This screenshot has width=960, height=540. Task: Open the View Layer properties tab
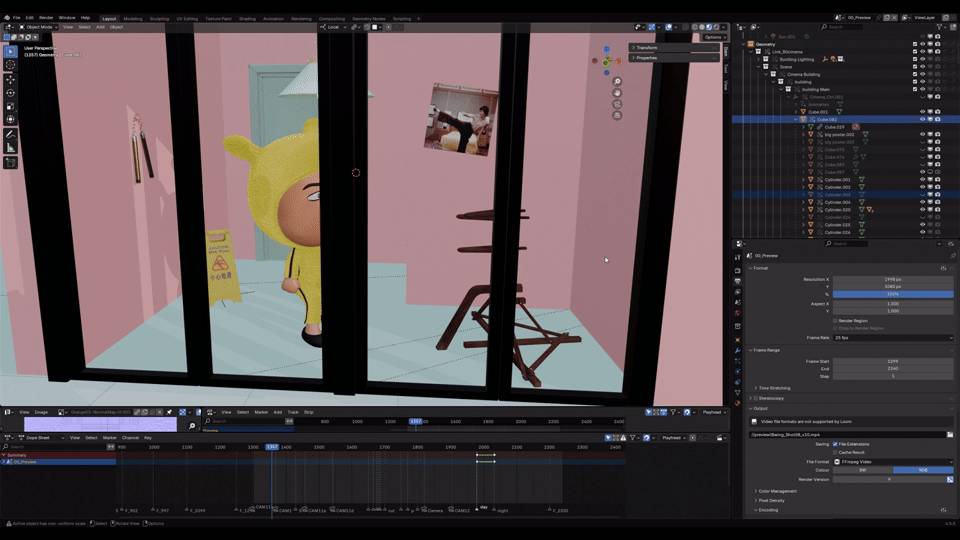(738, 292)
